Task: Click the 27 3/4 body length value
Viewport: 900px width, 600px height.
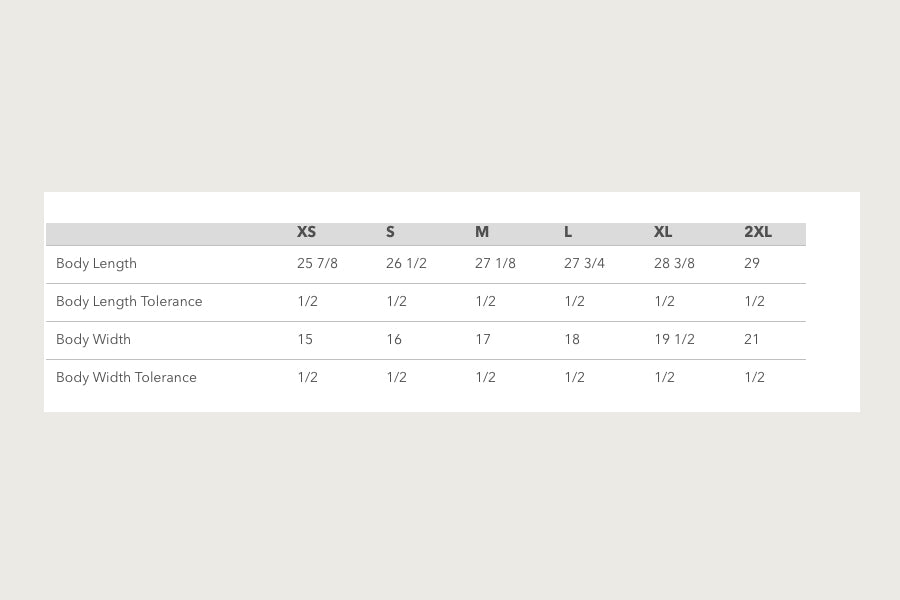Action: [x=584, y=264]
